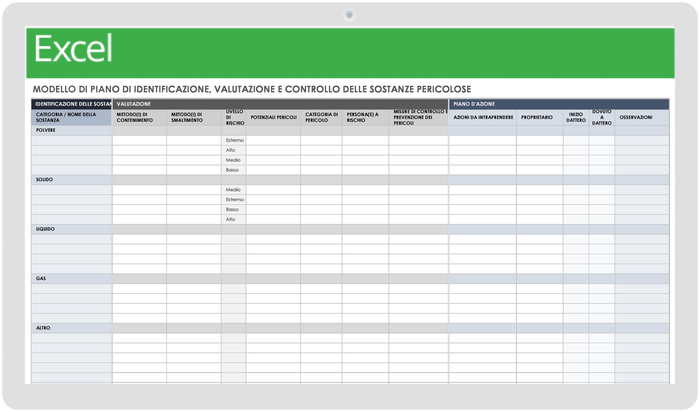The width and height of the screenshot is (700, 412).
Task: Click 'METODO(I) DI SMALTIMENTO' column header
Action: click(x=194, y=117)
